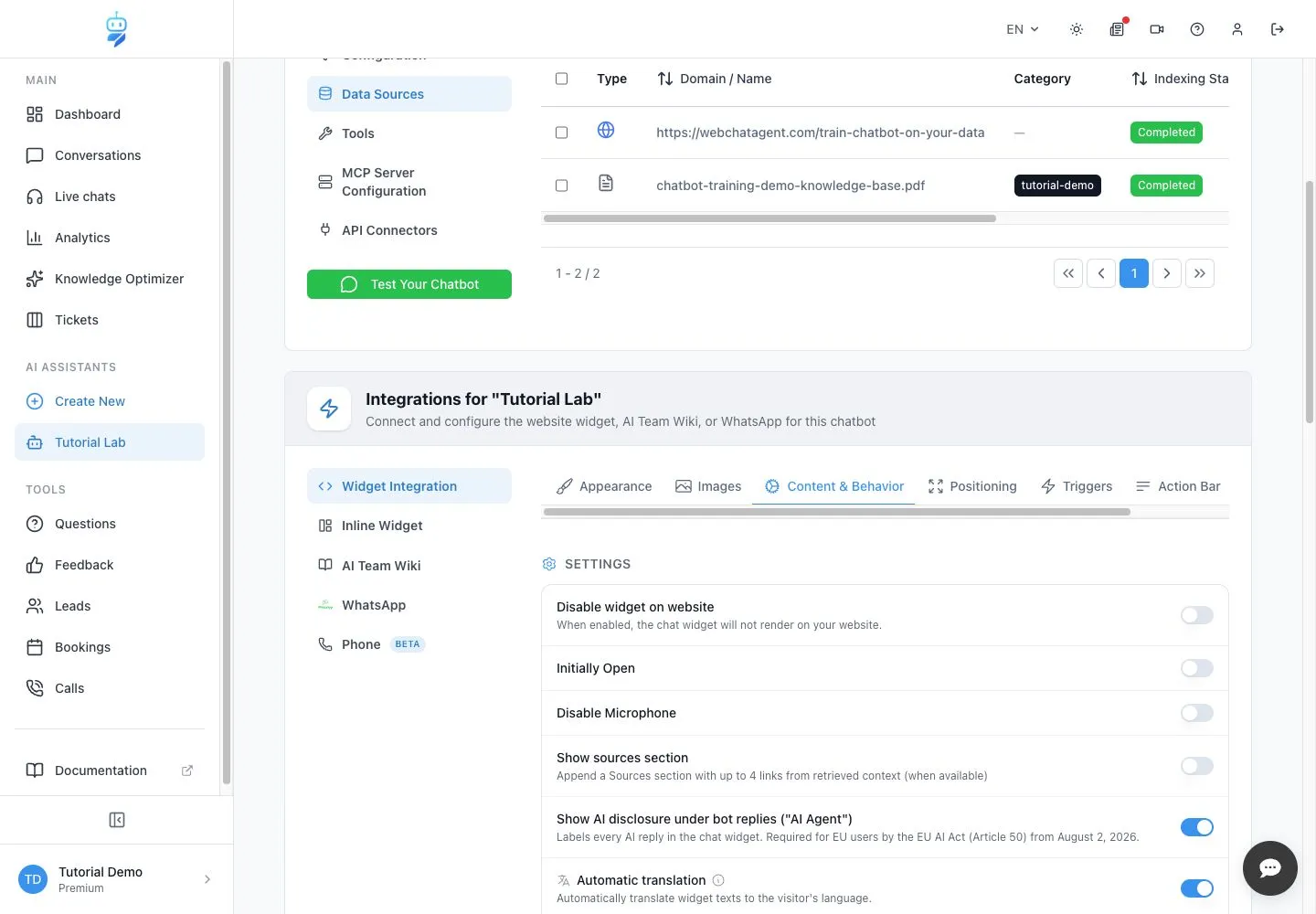Screen dimensions: 1316x914
Task: Expand the Tutorial Demo account chevron
Action: point(207,879)
